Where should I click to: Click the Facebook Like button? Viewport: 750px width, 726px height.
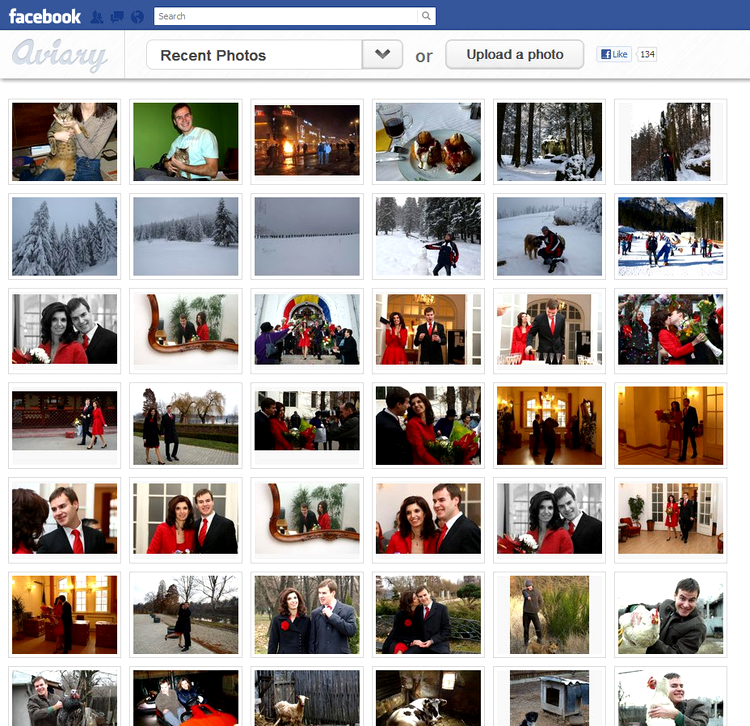pyautogui.click(x=614, y=54)
